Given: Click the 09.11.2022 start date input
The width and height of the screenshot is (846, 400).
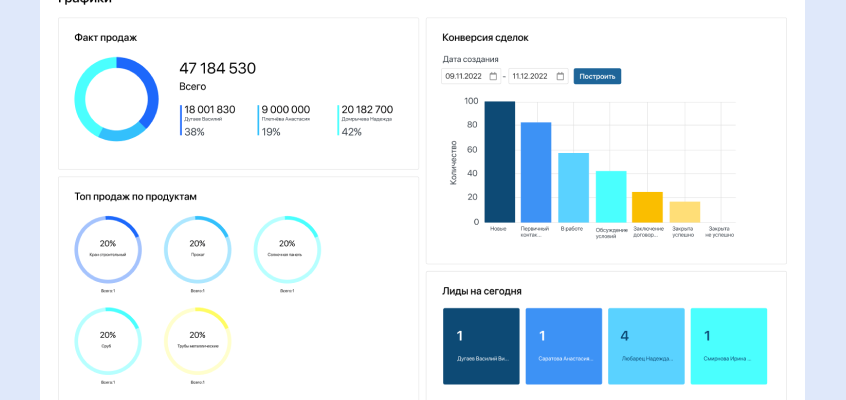Looking at the screenshot, I should point(464,76).
